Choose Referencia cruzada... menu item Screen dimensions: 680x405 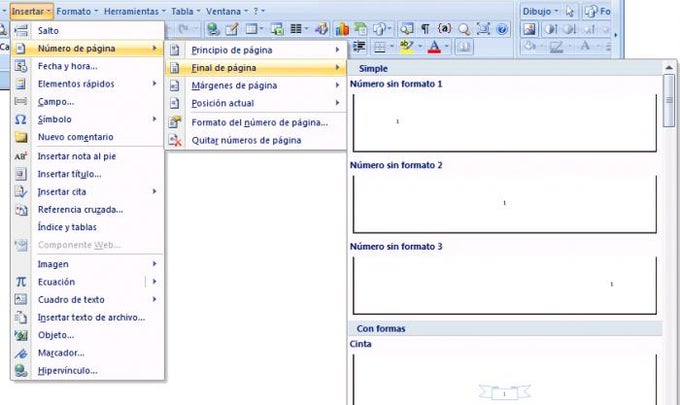click(x=87, y=209)
